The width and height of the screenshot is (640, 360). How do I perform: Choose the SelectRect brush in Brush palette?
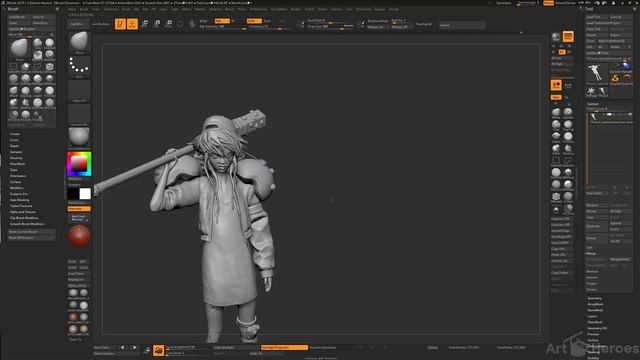click(x=13, y=67)
